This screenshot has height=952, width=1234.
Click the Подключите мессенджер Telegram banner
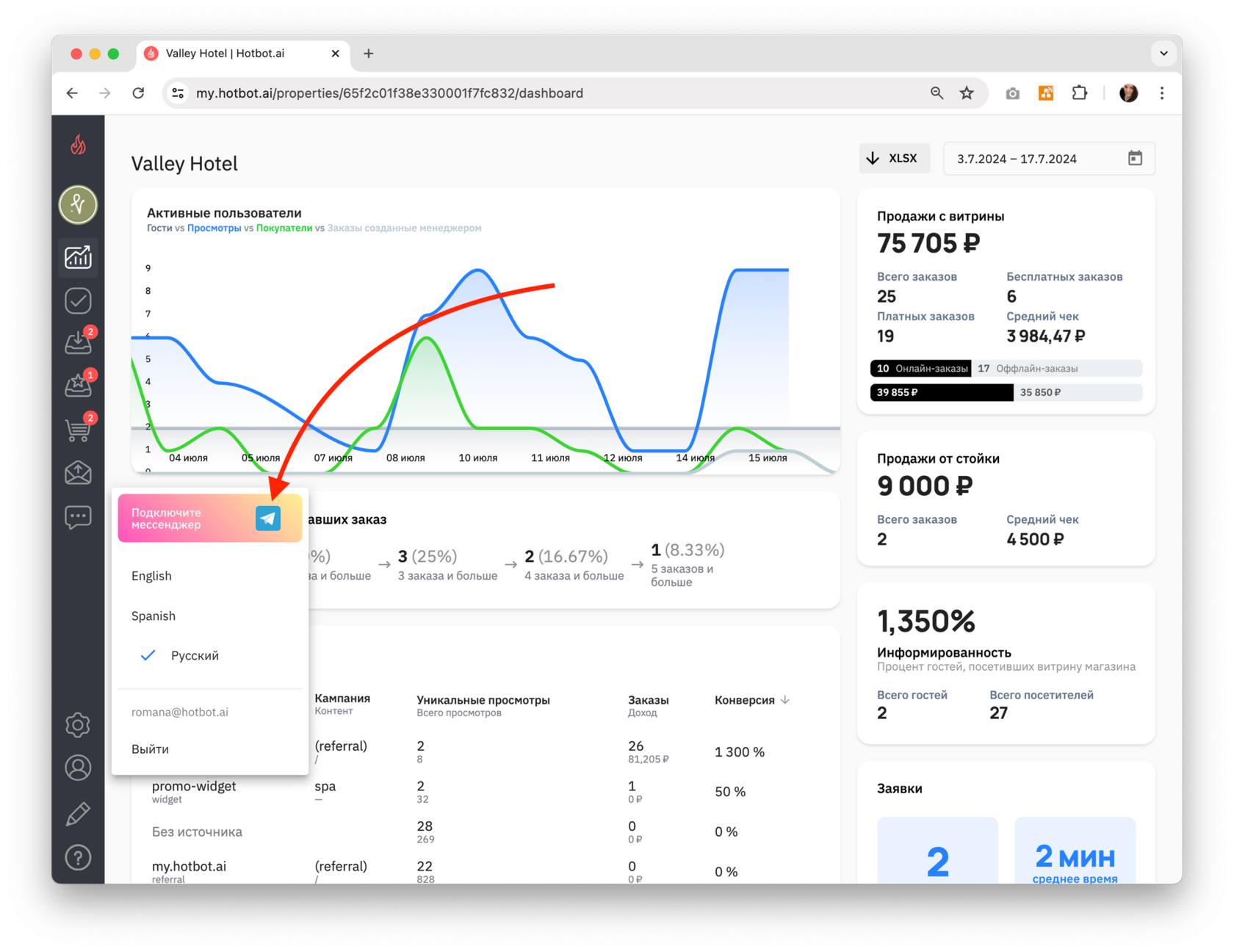[210, 519]
